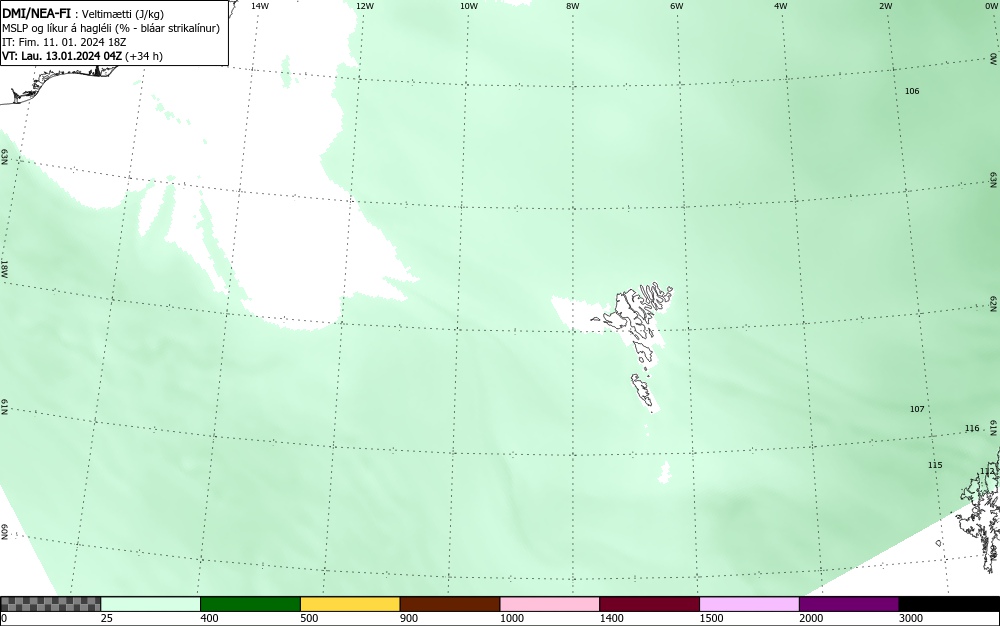Viewport: 1000px width, 626px height.
Task: Click the 60N latitude label
Action: pyautogui.click(x=4, y=532)
